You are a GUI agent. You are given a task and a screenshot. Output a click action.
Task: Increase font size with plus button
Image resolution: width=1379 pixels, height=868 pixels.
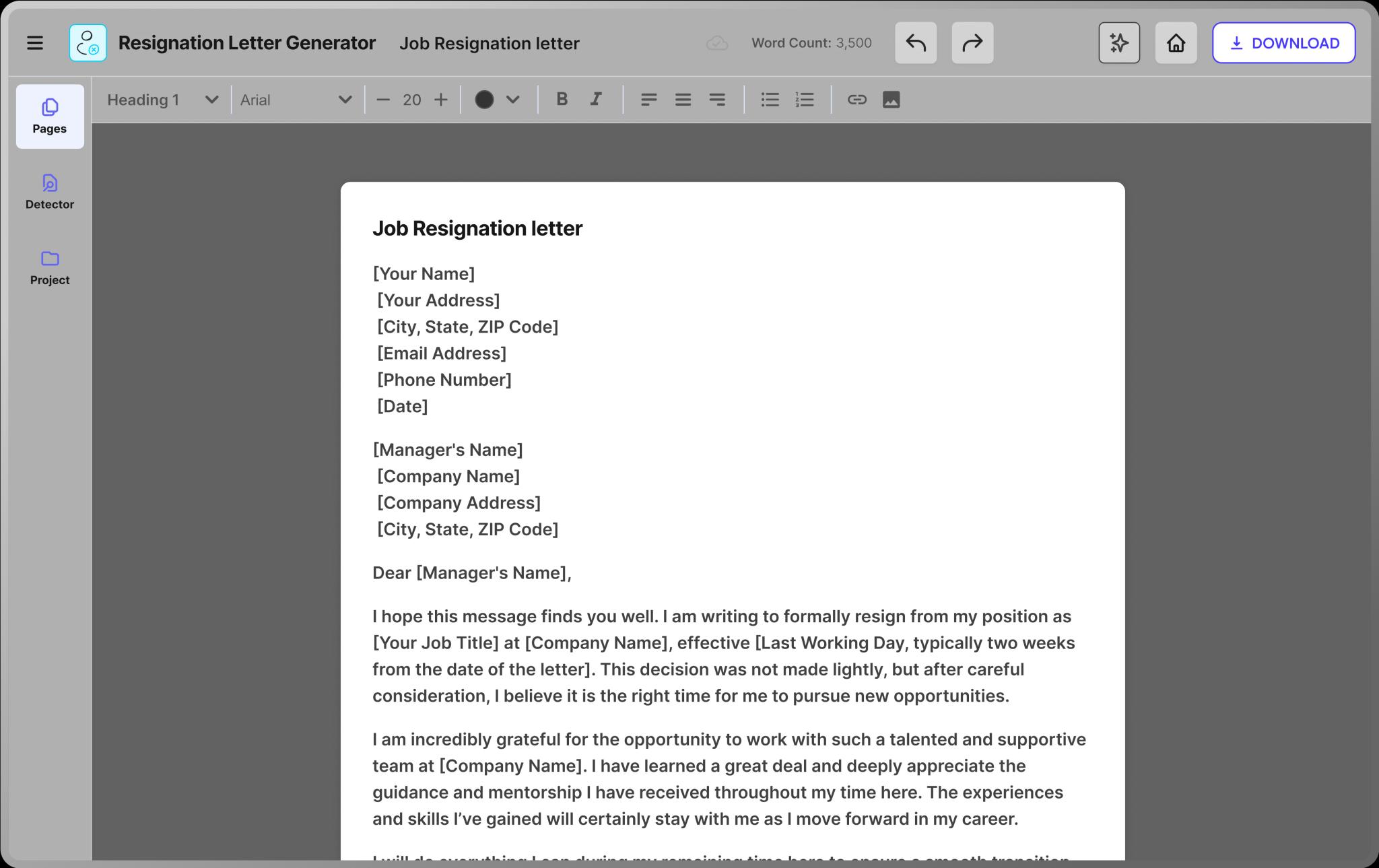coord(441,100)
